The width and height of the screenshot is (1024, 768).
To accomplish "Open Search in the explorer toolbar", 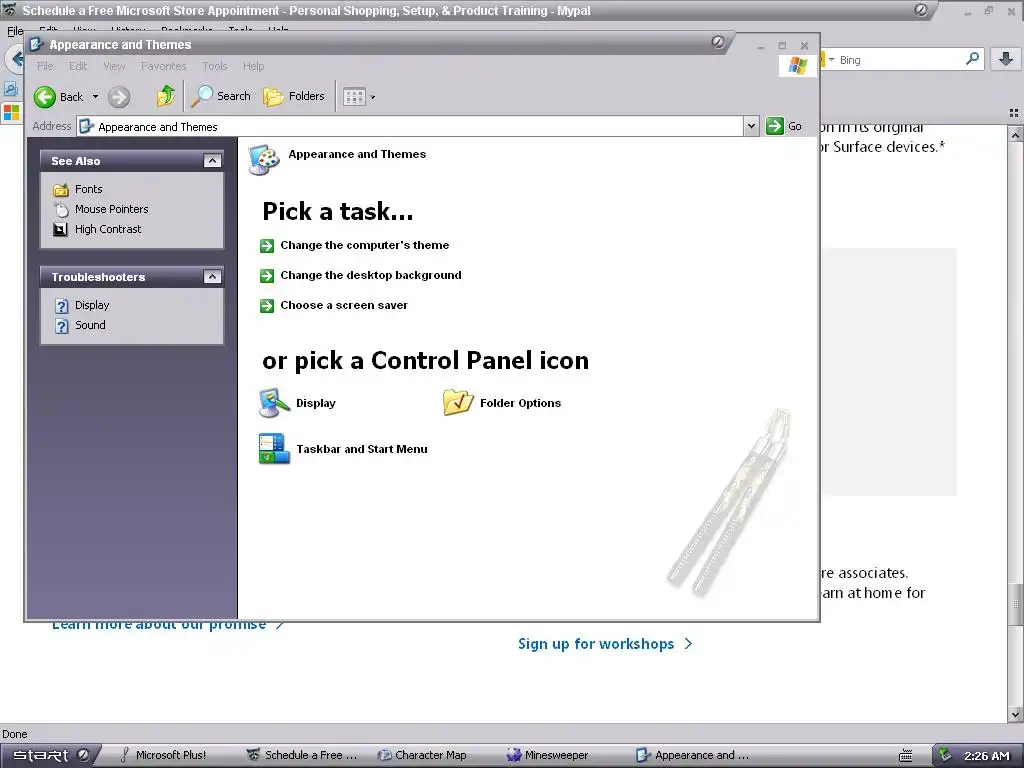I will tap(221, 96).
